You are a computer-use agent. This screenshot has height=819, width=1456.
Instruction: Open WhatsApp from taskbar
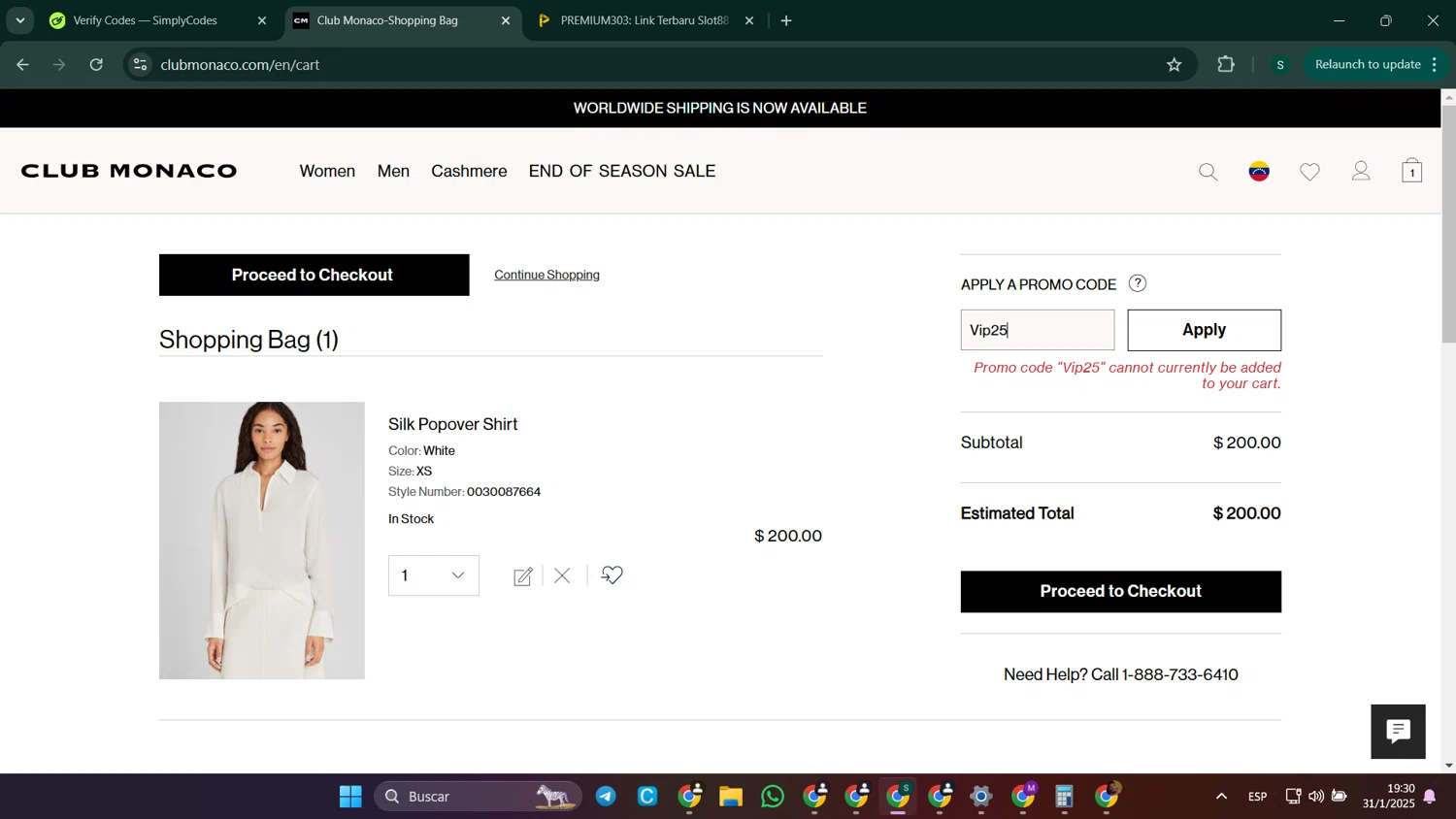773,797
